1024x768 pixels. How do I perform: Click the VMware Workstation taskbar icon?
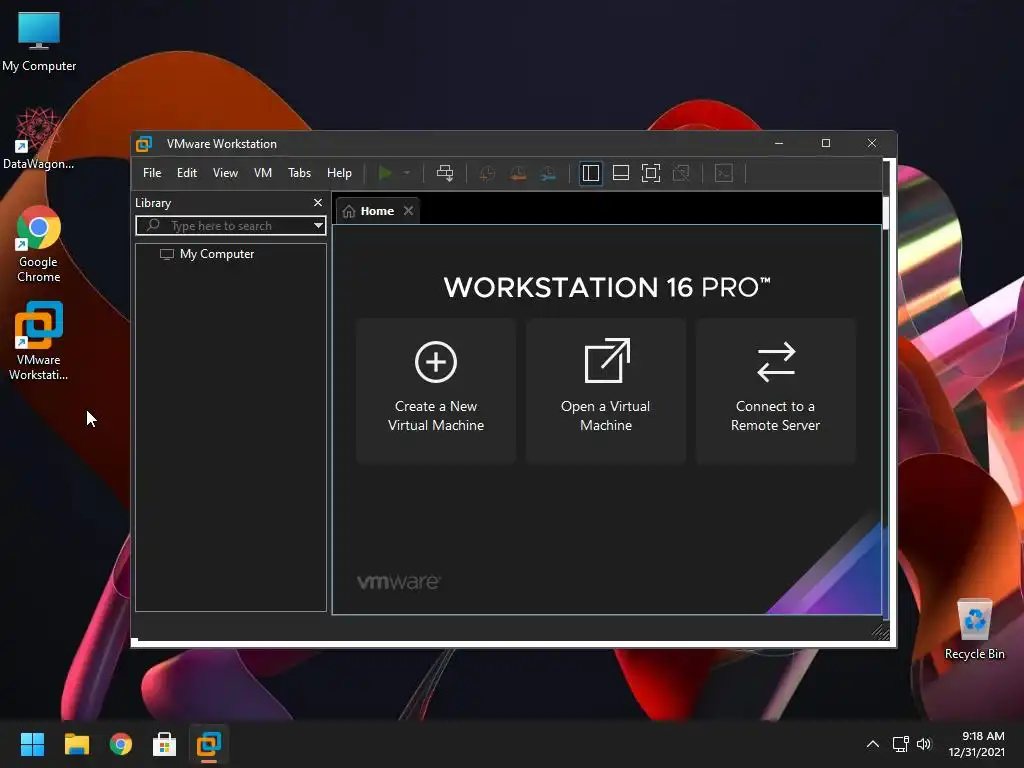pos(209,744)
